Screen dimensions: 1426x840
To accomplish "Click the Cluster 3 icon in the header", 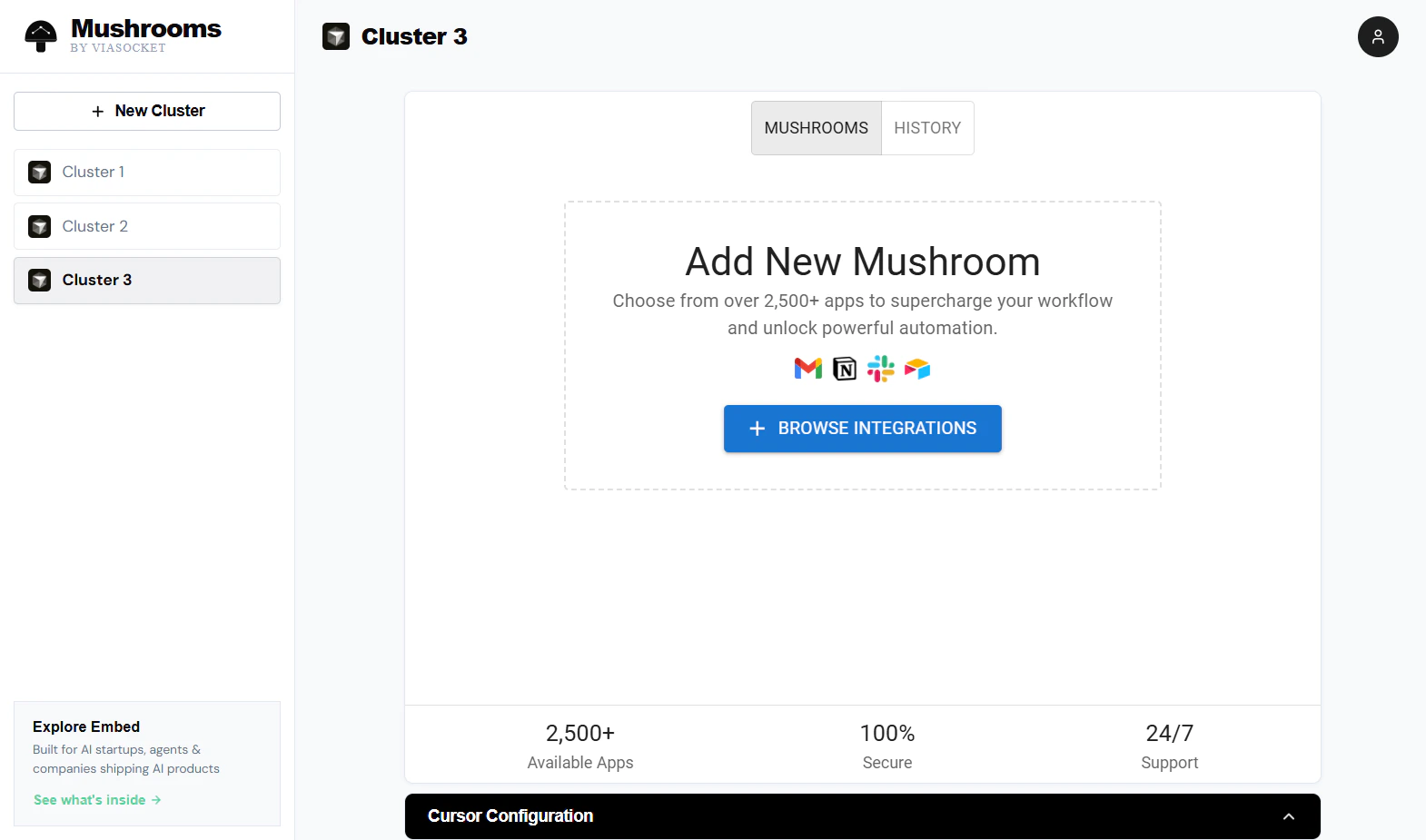I will pyautogui.click(x=336, y=36).
